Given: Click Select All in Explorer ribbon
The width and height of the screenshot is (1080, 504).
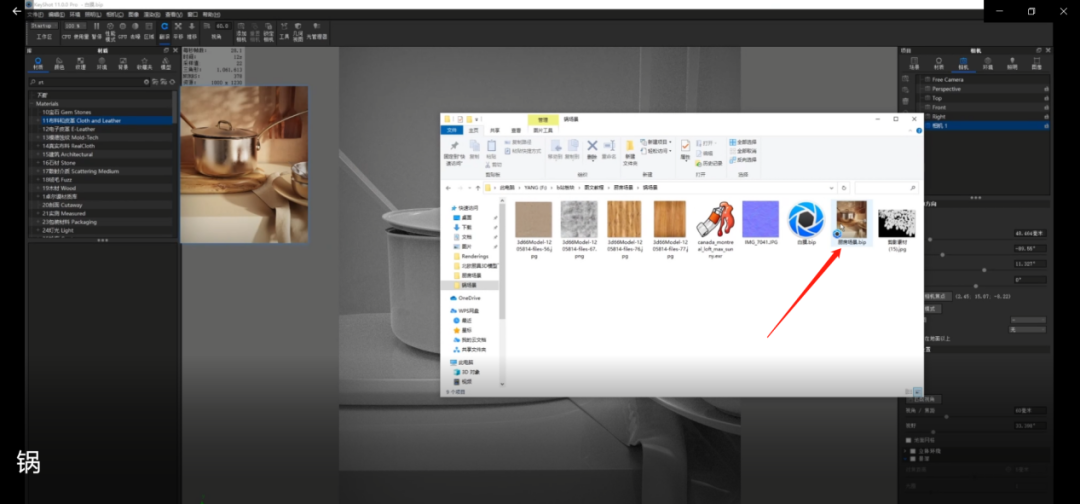Looking at the screenshot, I should pyautogui.click(x=747, y=142).
